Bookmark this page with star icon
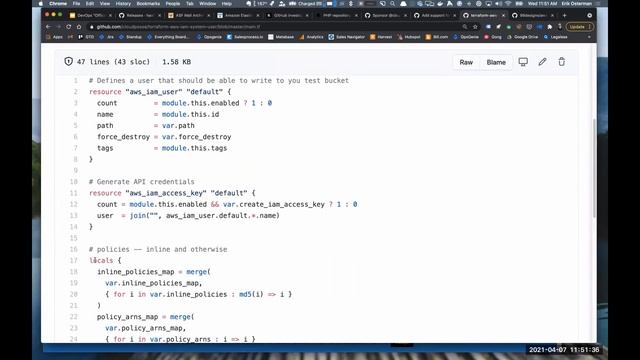Image resolution: width=640 pixels, height=360 pixels. click(x=475, y=27)
